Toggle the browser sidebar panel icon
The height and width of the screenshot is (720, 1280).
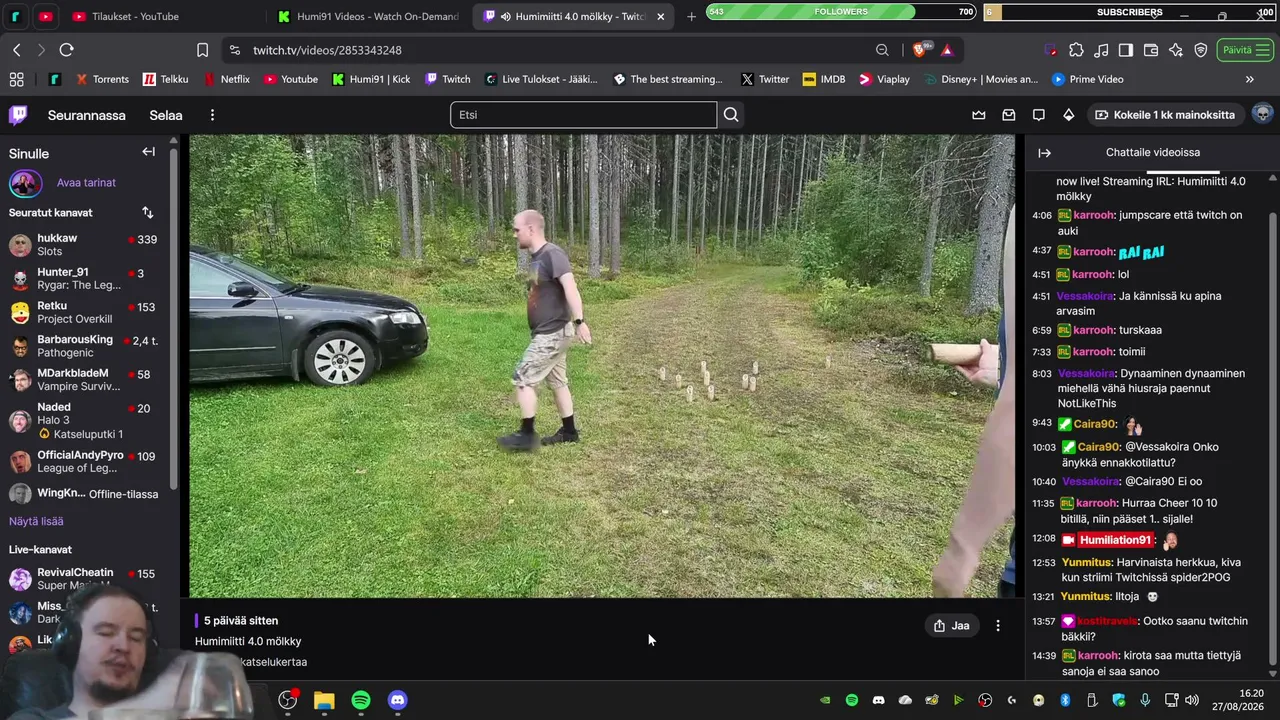tap(1126, 50)
